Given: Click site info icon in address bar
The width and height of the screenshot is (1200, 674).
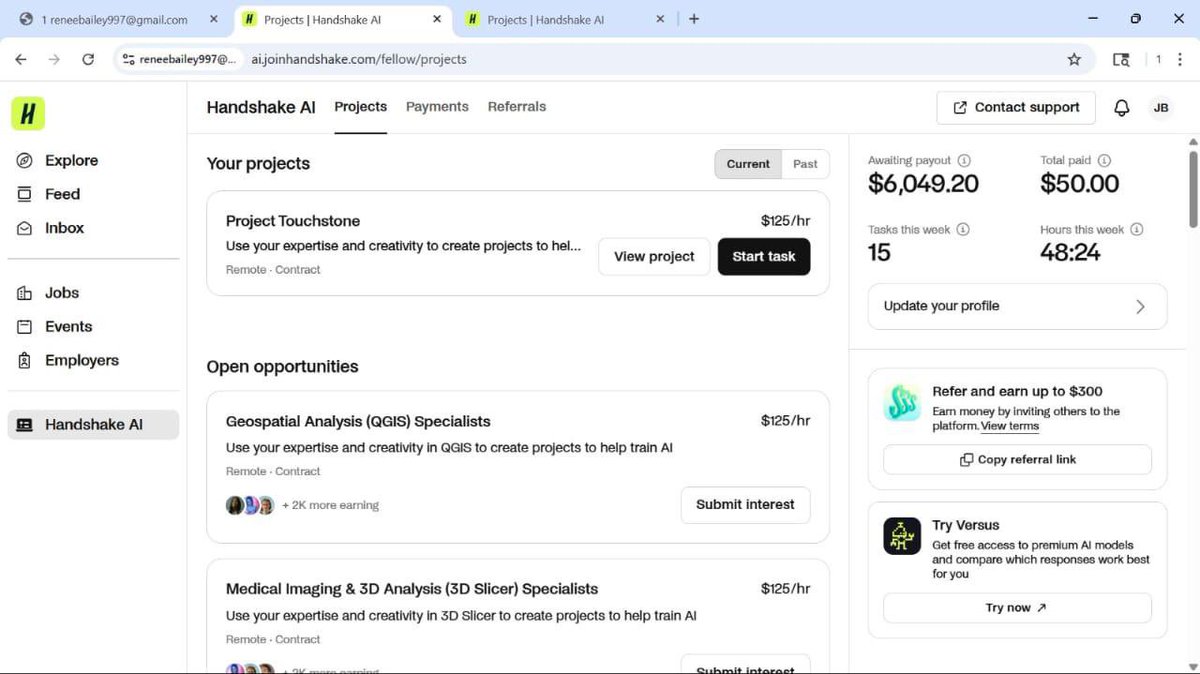Looking at the screenshot, I should [x=128, y=59].
